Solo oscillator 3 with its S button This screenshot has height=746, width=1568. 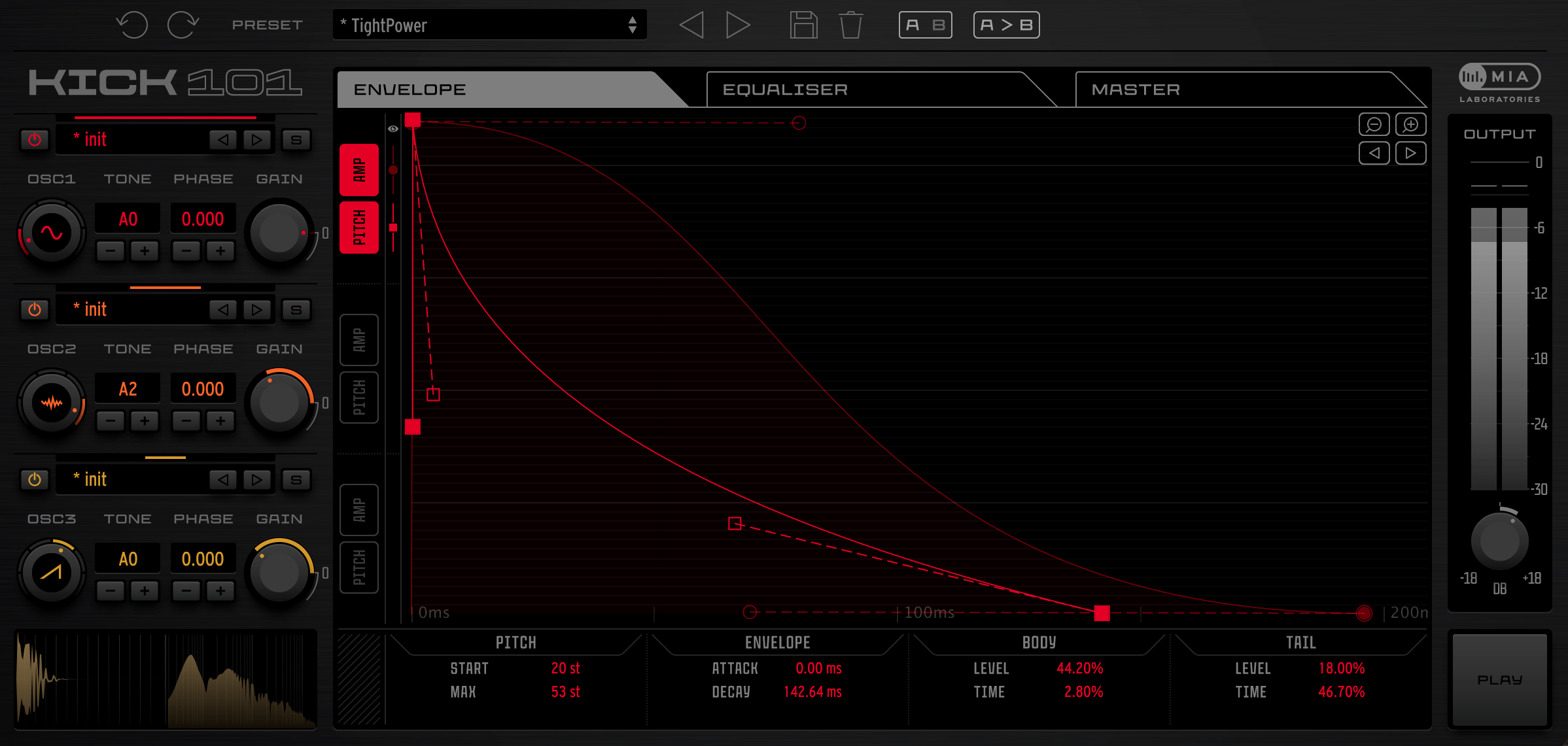tap(296, 480)
